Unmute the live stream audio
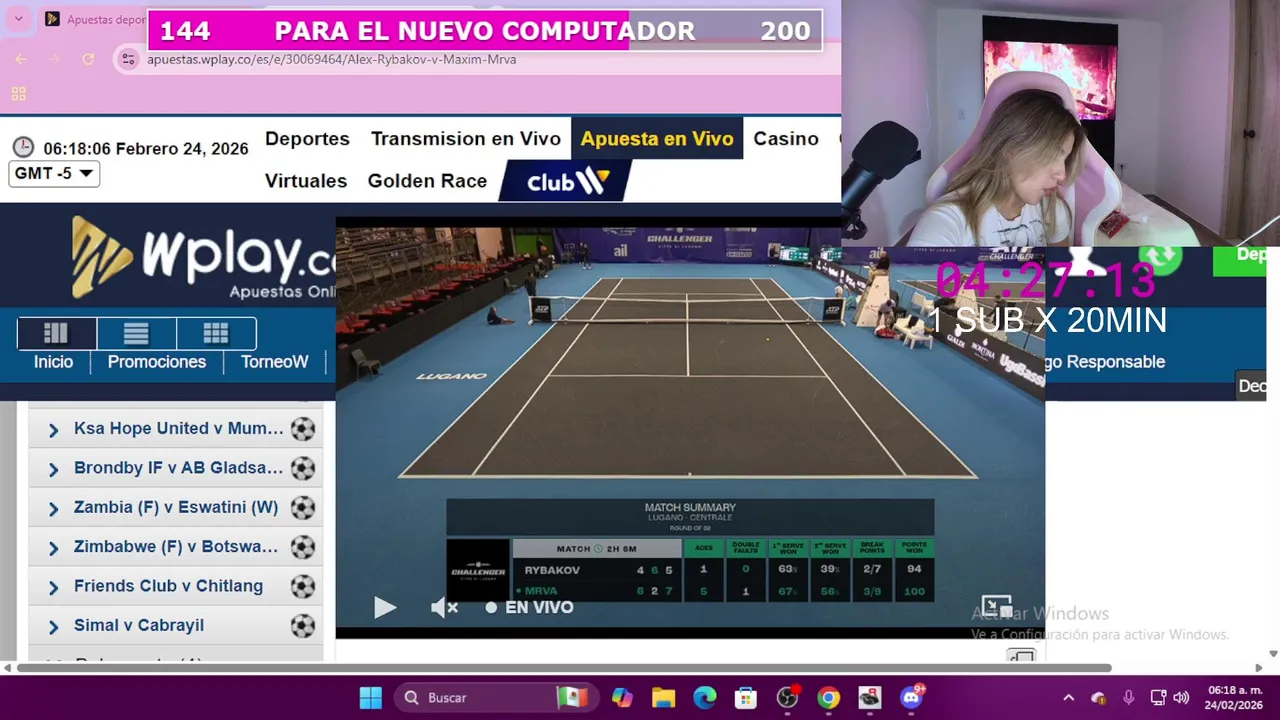 [x=444, y=607]
